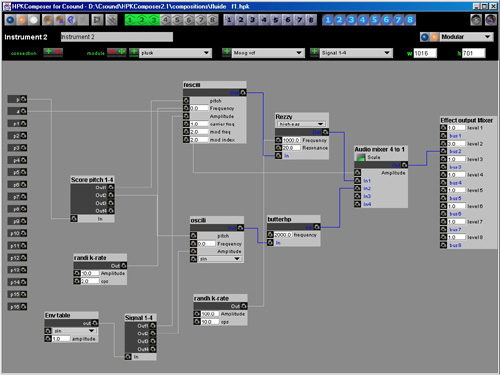Add a module using plus beside pluck dropdown
The width and height of the screenshot is (500, 375).
tap(134, 52)
